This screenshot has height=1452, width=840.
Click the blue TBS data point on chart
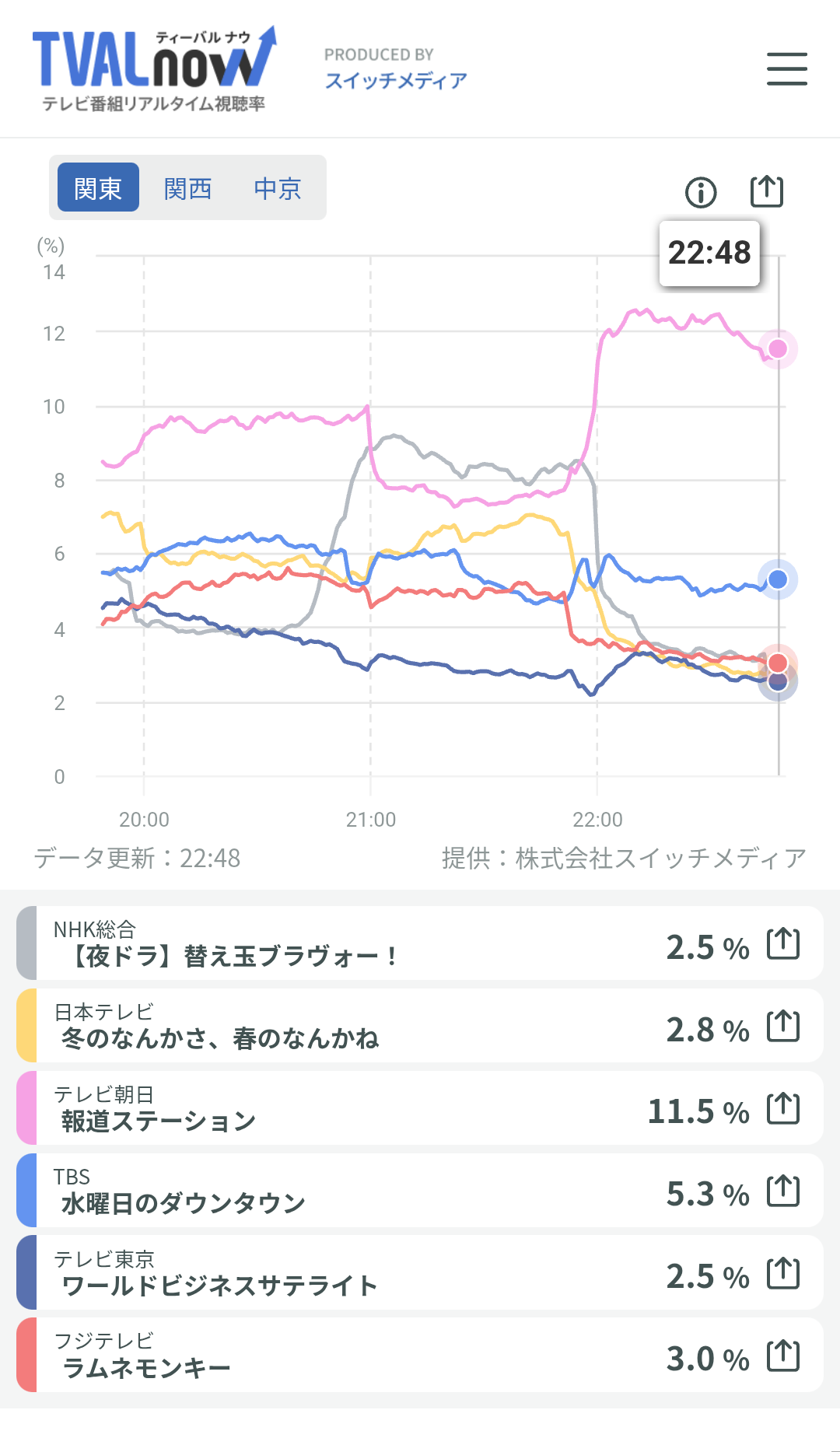point(778,579)
